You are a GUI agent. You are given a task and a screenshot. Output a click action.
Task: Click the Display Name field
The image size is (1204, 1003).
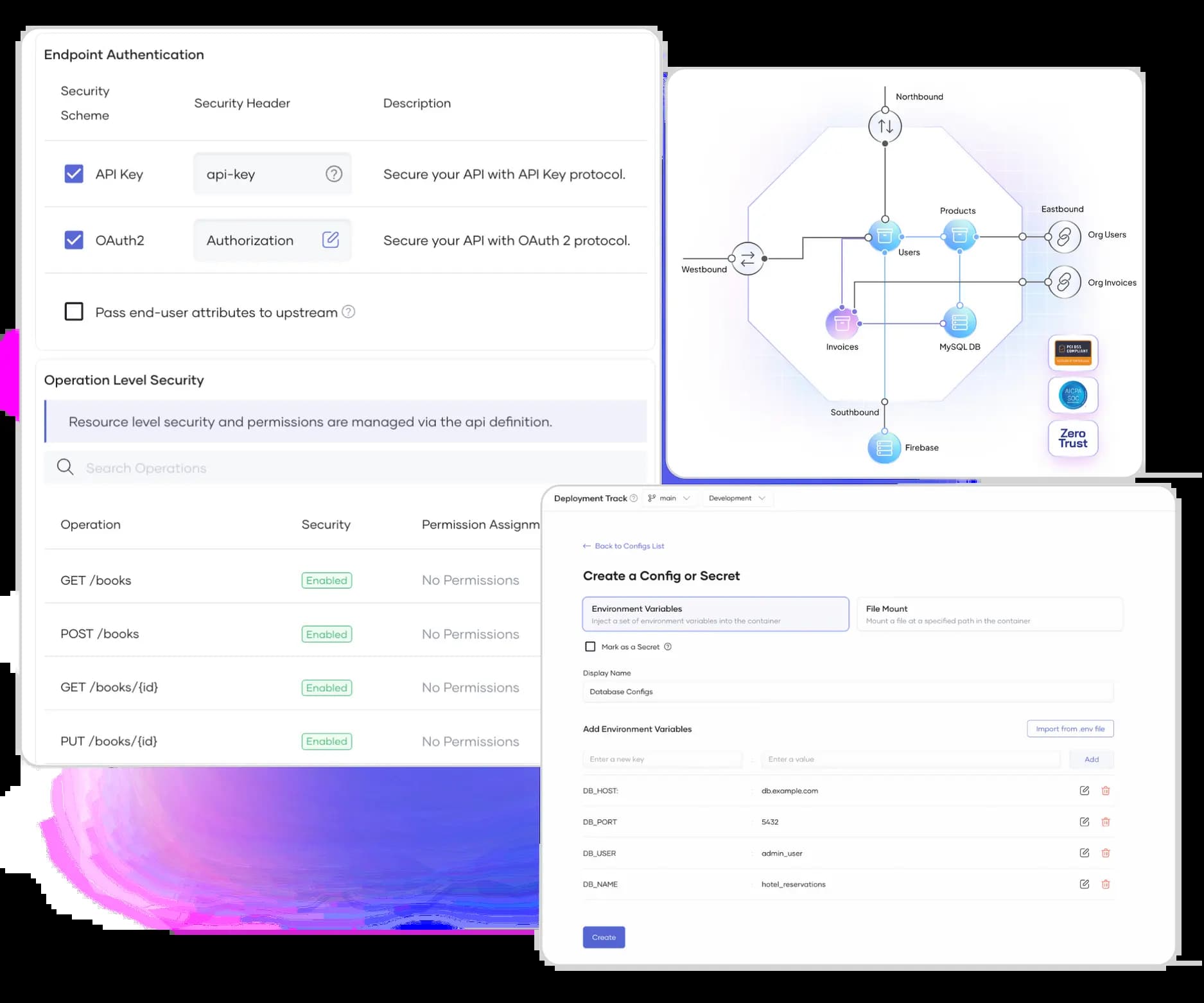(x=848, y=692)
